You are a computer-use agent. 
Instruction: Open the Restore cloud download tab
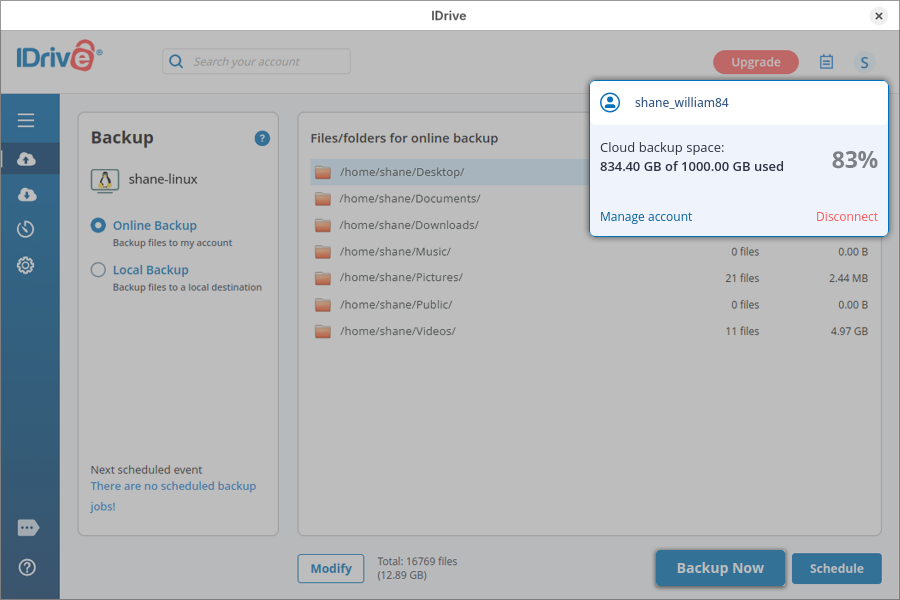pyautogui.click(x=26, y=194)
